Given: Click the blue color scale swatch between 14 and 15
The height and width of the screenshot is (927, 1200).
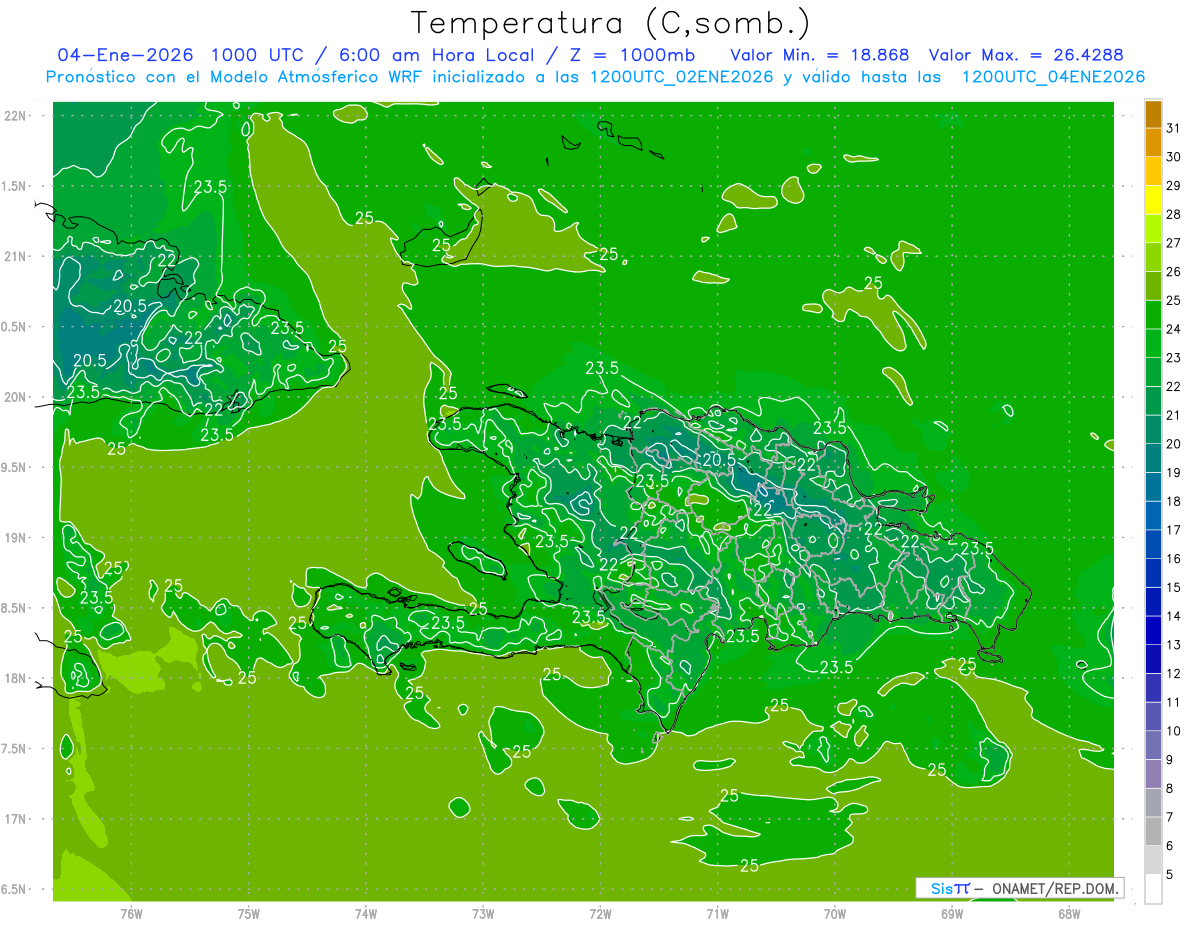Looking at the screenshot, I should (x=1153, y=602).
